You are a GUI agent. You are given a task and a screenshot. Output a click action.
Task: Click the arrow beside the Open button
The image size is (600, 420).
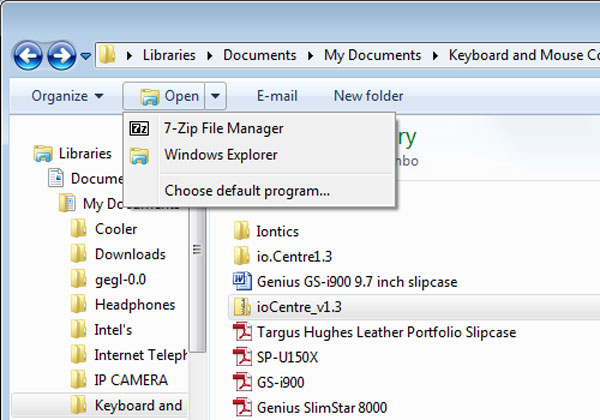(x=218, y=96)
